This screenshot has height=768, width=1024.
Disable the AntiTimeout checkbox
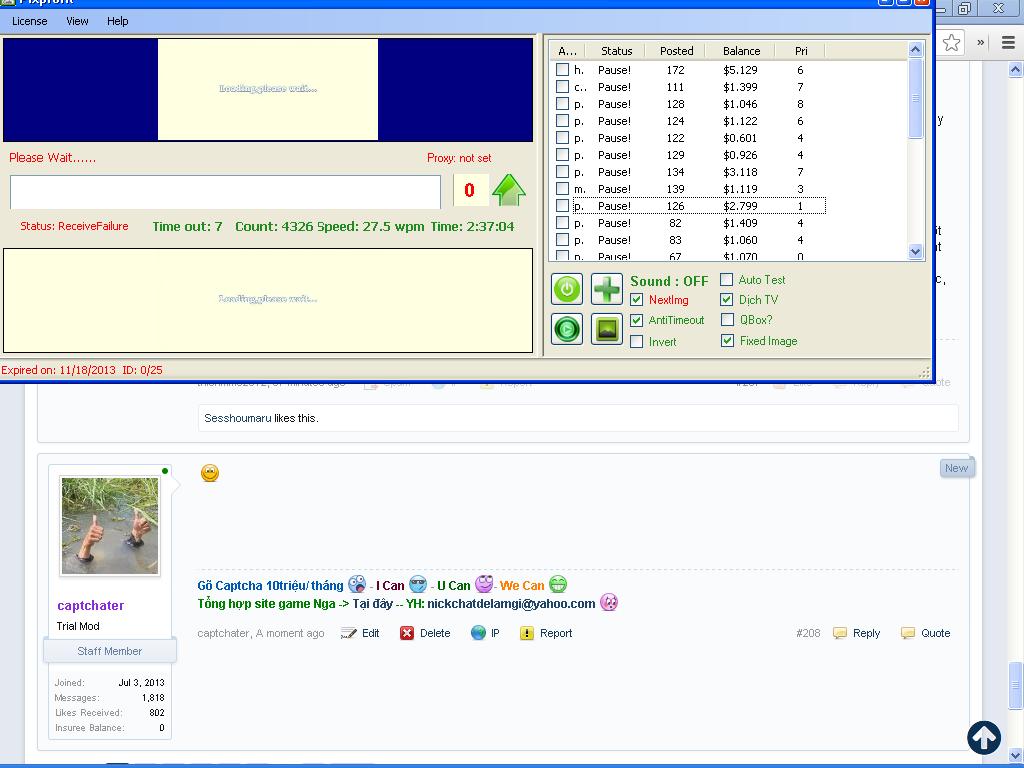[637, 320]
